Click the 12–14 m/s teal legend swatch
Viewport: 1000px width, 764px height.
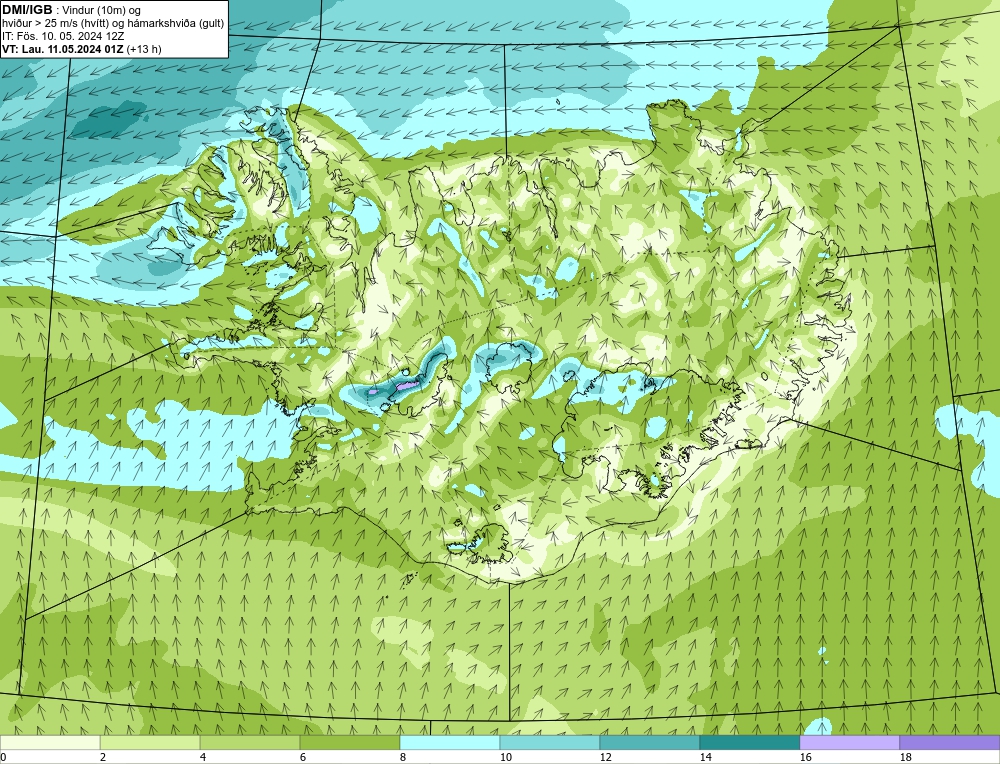point(649,742)
